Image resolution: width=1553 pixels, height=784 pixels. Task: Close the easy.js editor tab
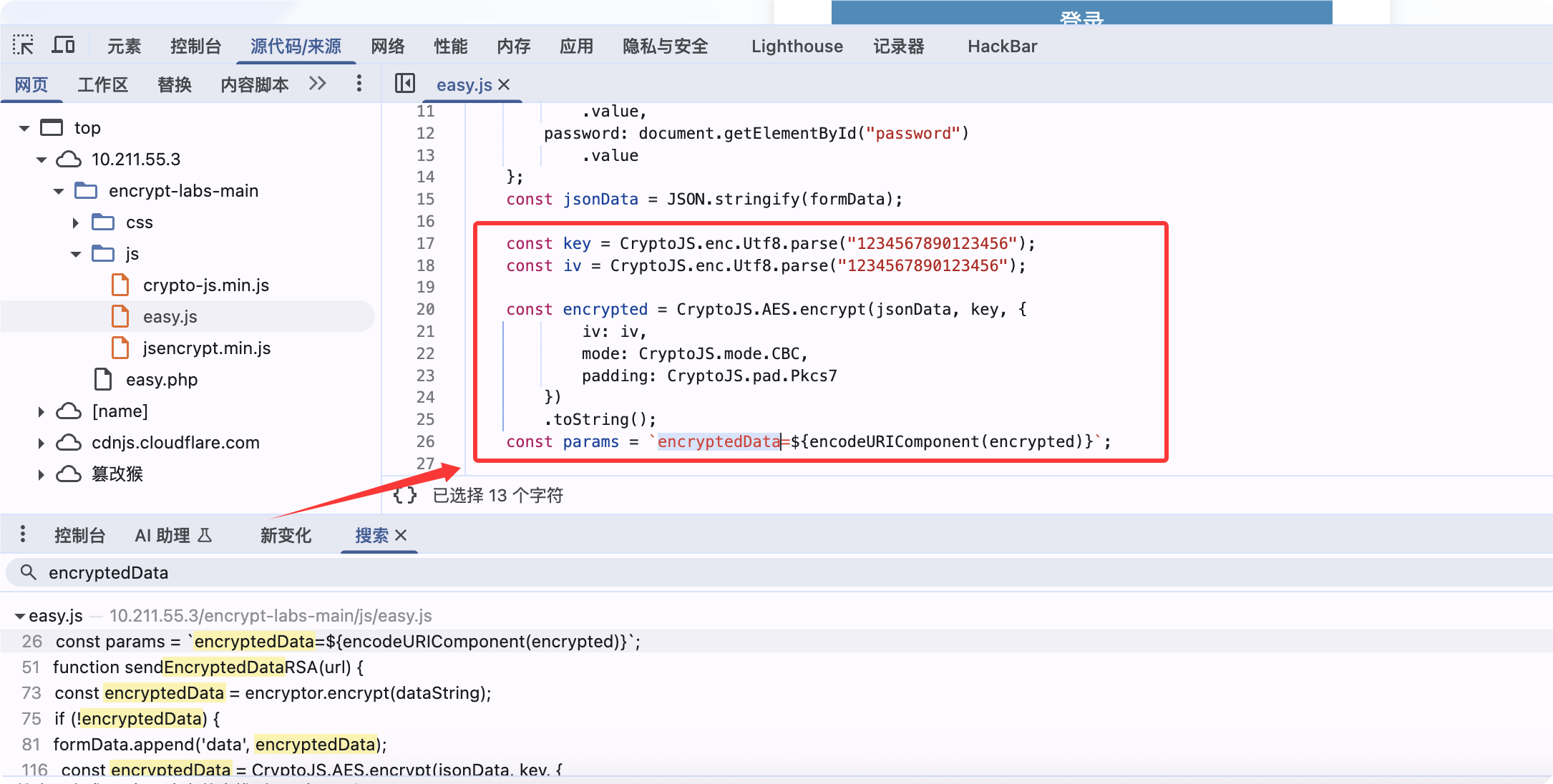(x=505, y=84)
